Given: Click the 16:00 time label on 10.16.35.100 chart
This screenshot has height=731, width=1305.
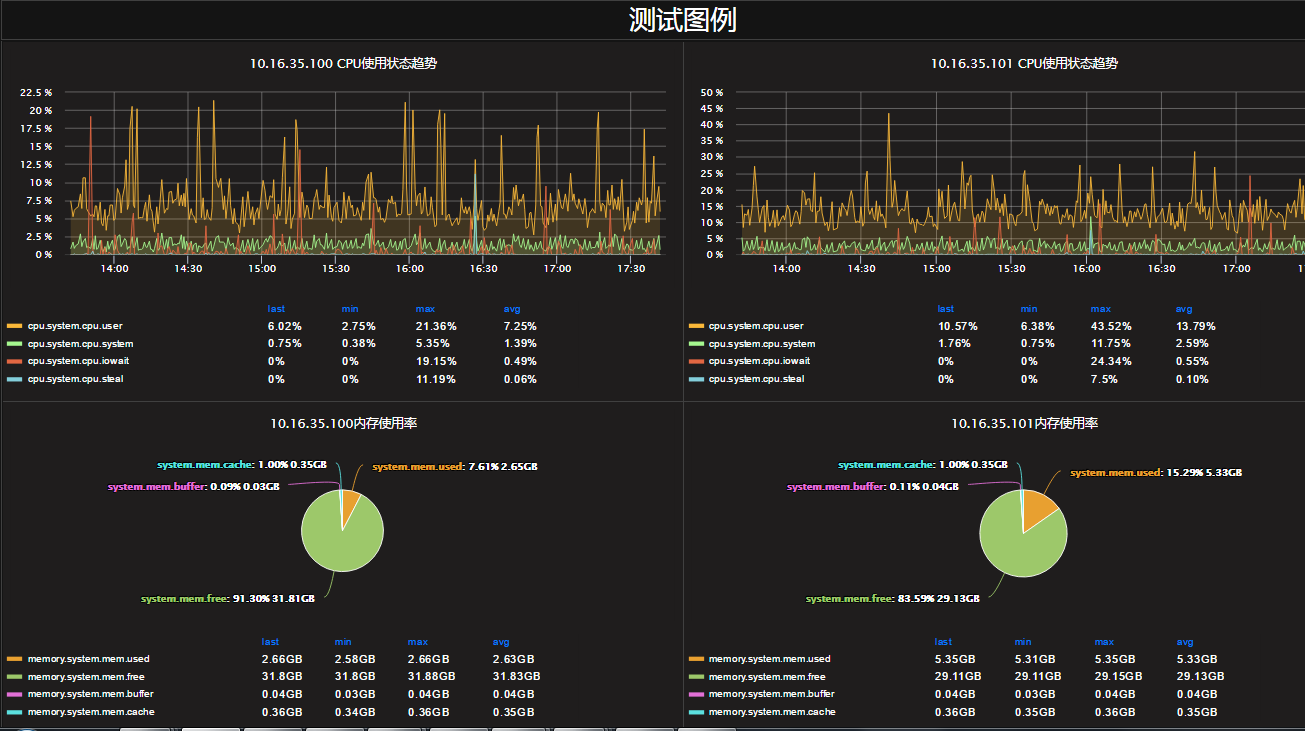Looking at the screenshot, I should point(410,268).
